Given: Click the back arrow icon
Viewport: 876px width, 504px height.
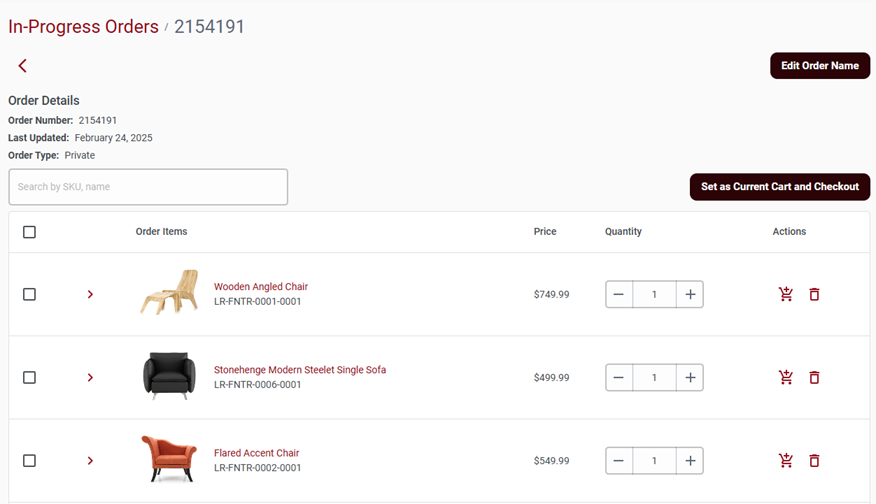Looking at the screenshot, I should (x=22, y=66).
